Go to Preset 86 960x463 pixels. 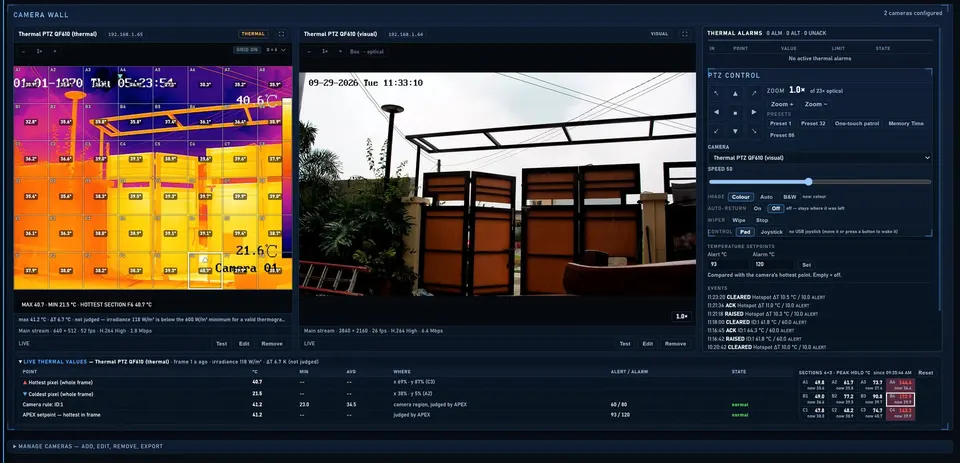click(x=782, y=135)
